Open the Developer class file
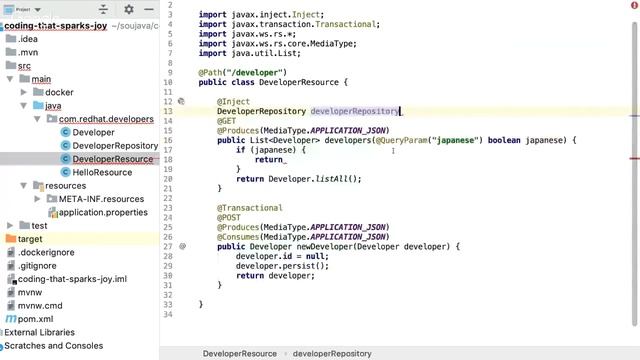Image resolution: width=640 pixels, height=360 pixels. (x=93, y=132)
